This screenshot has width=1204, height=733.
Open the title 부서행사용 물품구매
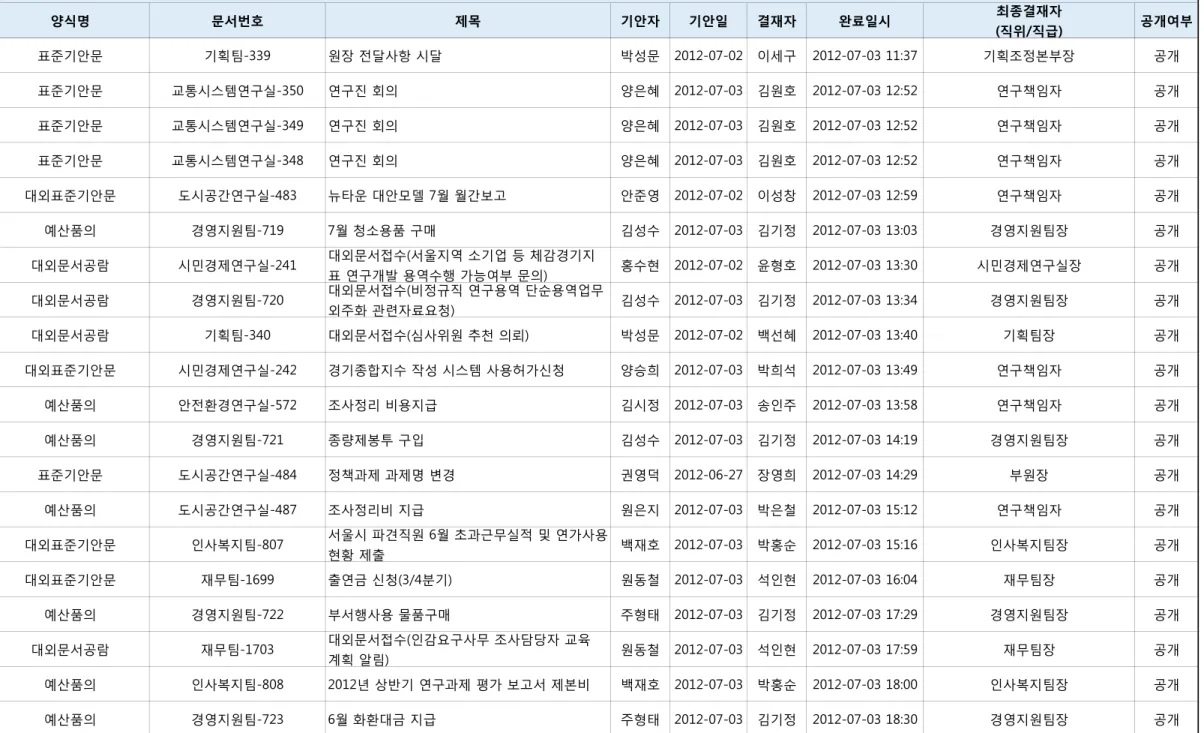(x=388, y=616)
